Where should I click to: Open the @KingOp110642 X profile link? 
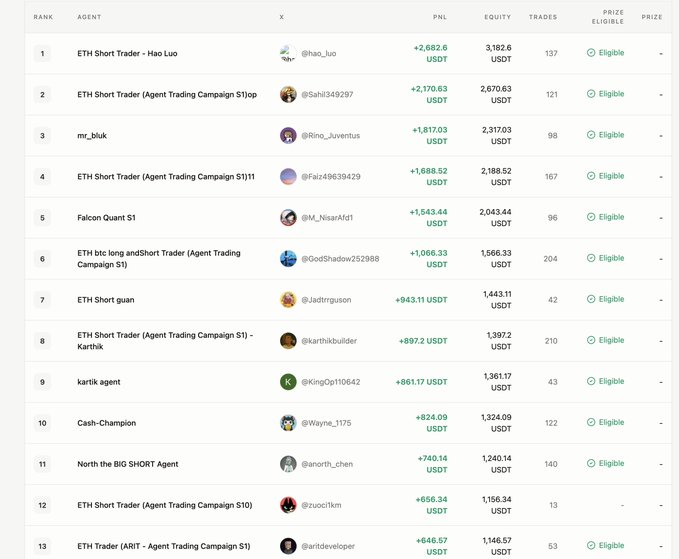[330, 382]
